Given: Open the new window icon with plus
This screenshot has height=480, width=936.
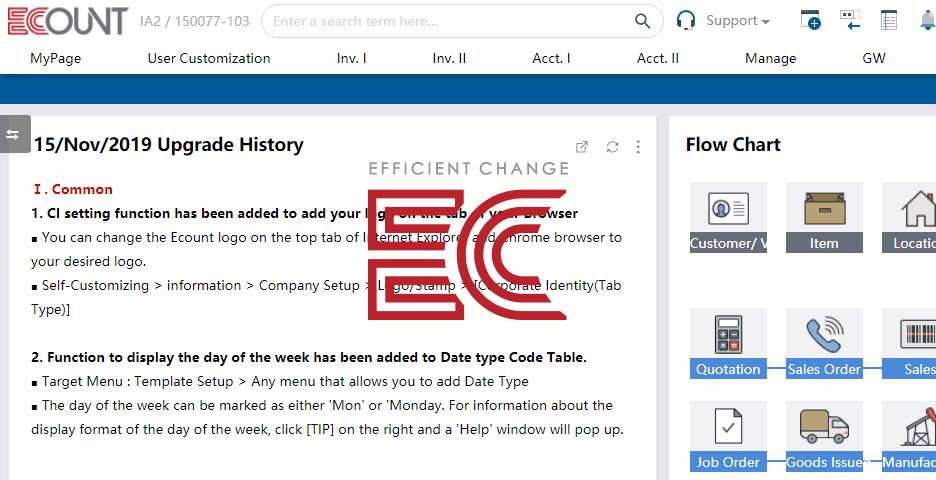Looking at the screenshot, I should tap(811, 20).
